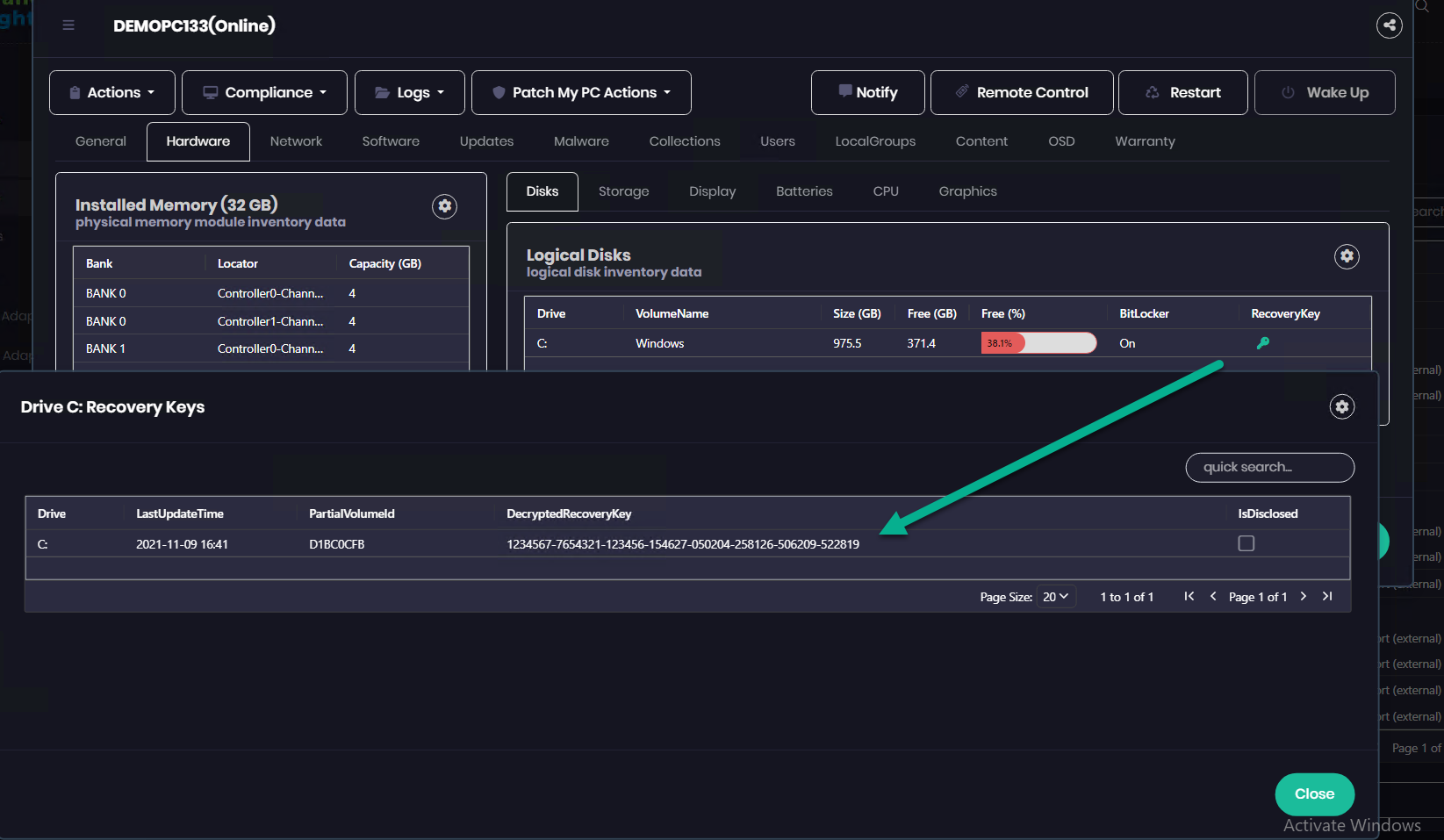This screenshot has height=840, width=1444.
Task: Close the Recovery Keys dialog
Action: (1314, 794)
